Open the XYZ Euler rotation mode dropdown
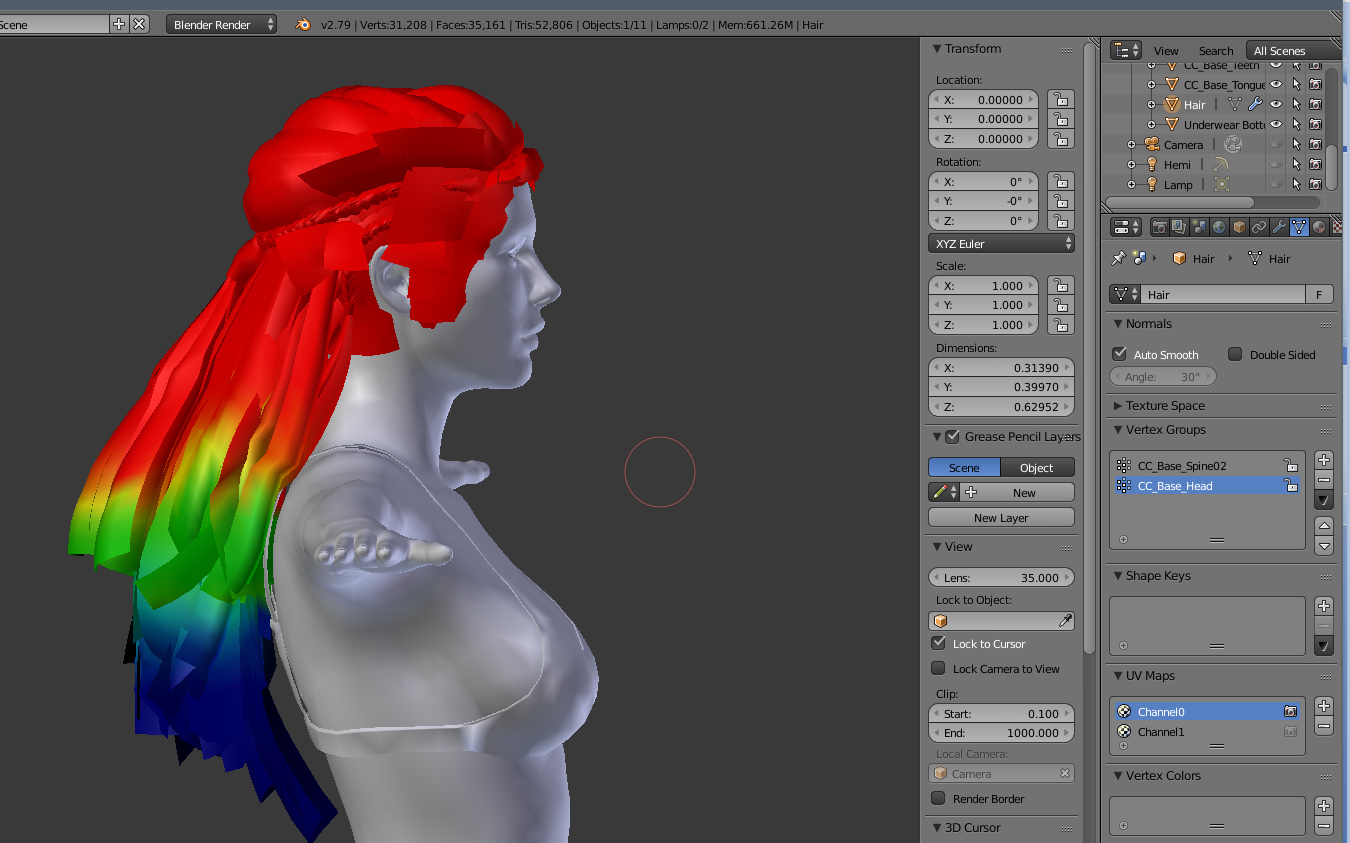Screen dimensions: 1350x843 (x=1001, y=243)
